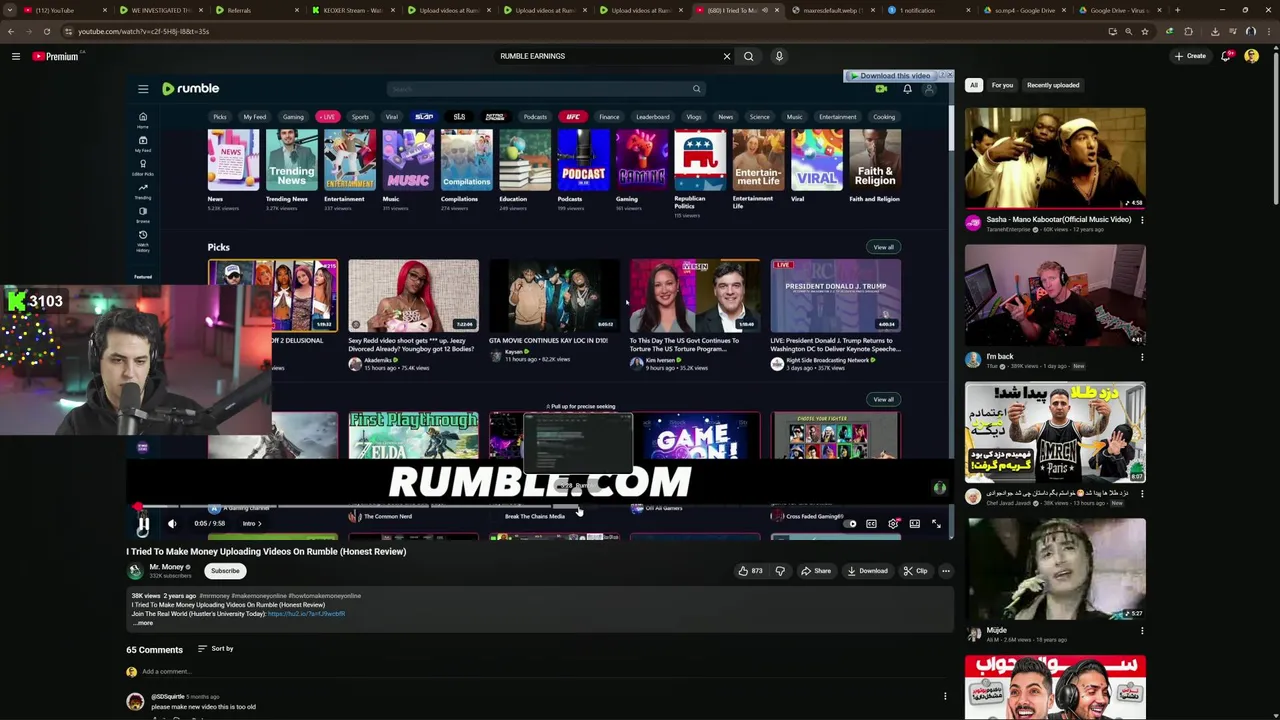Screen dimensions: 1280x720
Task: Select the For you filter chip
Action: click(x=1002, y=85)
